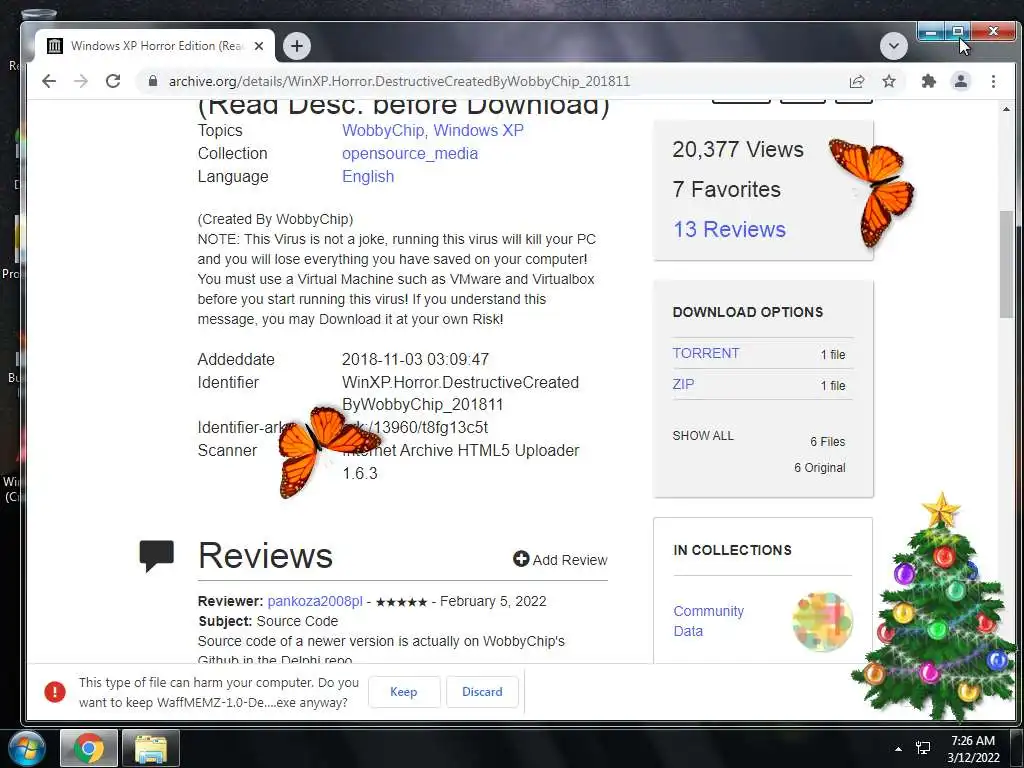This screenshot has width=1024, height=768.
Task: Expand the tab search dropdown arrow
Action: (x=893, y=46)
